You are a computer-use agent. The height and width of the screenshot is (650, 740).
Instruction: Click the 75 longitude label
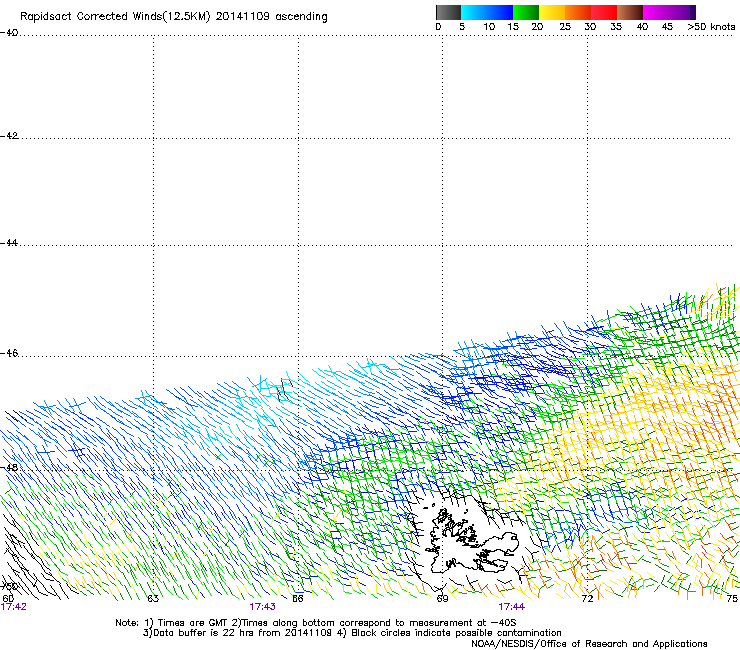coord(732,599)
